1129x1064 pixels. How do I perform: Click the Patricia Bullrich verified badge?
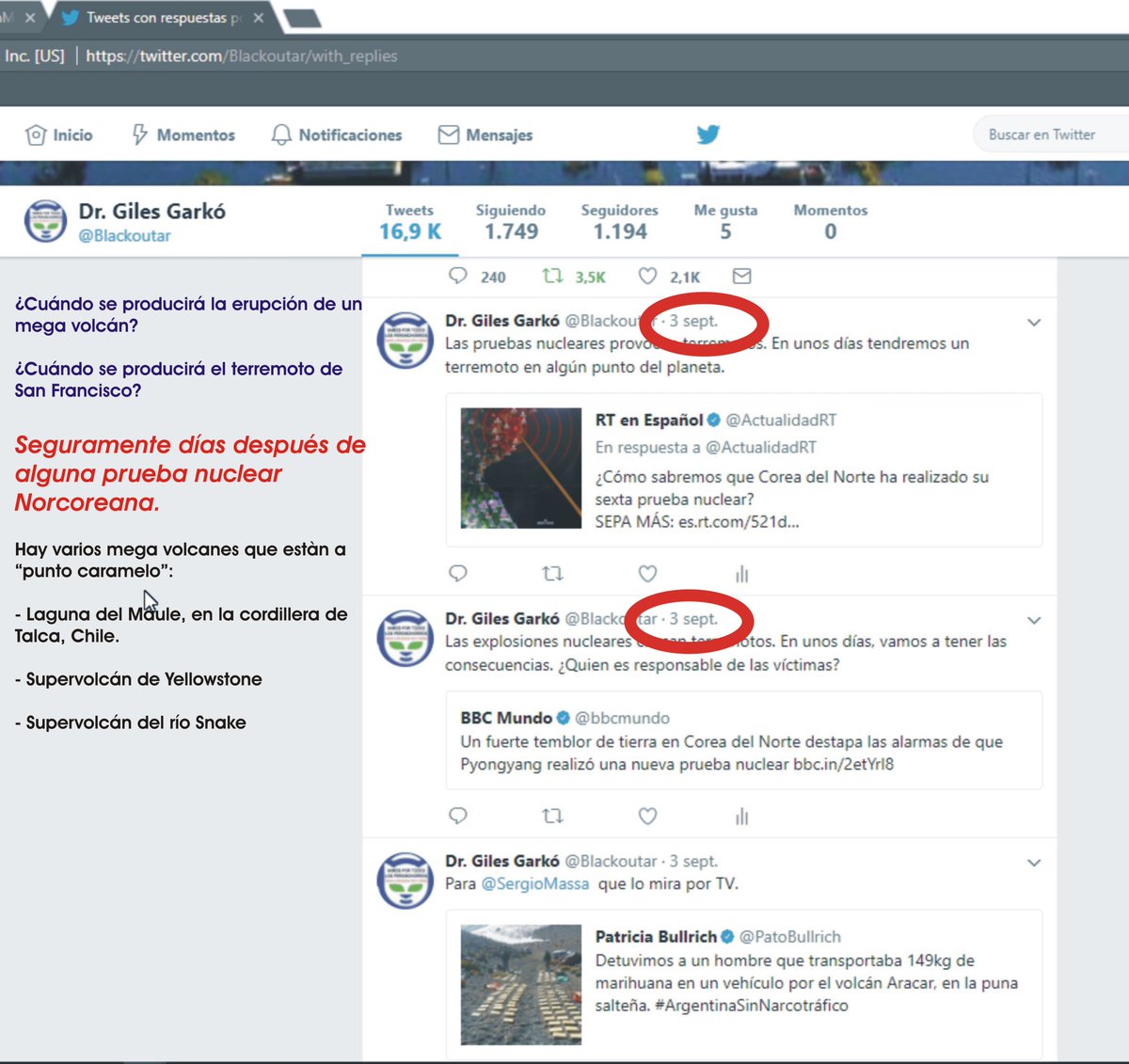(727, 937)
